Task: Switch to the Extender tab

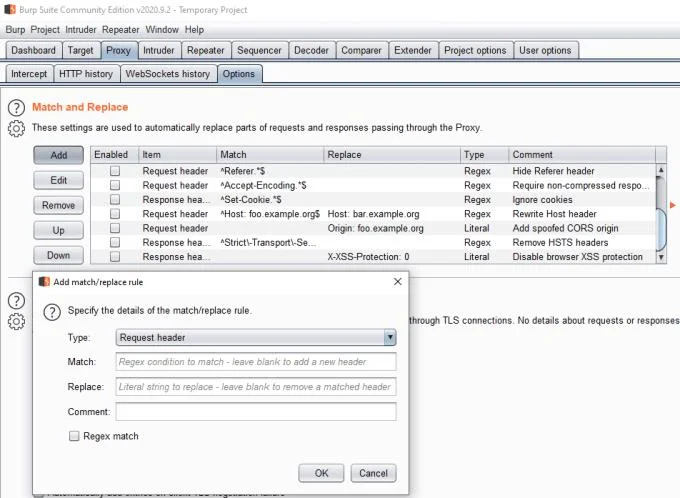Action: (x=413, y=50)
